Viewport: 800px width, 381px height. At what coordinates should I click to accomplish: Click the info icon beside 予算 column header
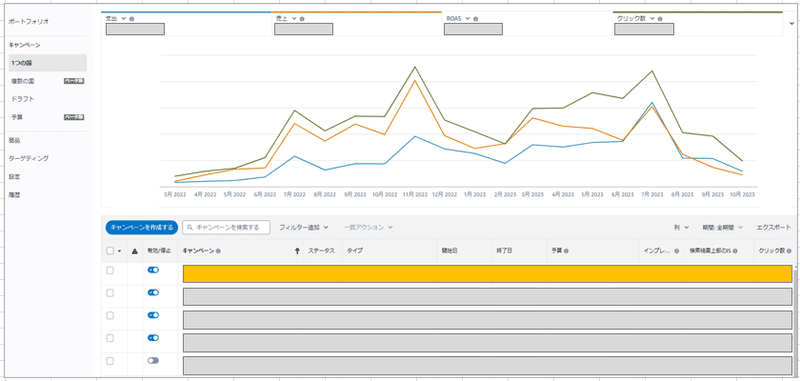coord(566,251)
